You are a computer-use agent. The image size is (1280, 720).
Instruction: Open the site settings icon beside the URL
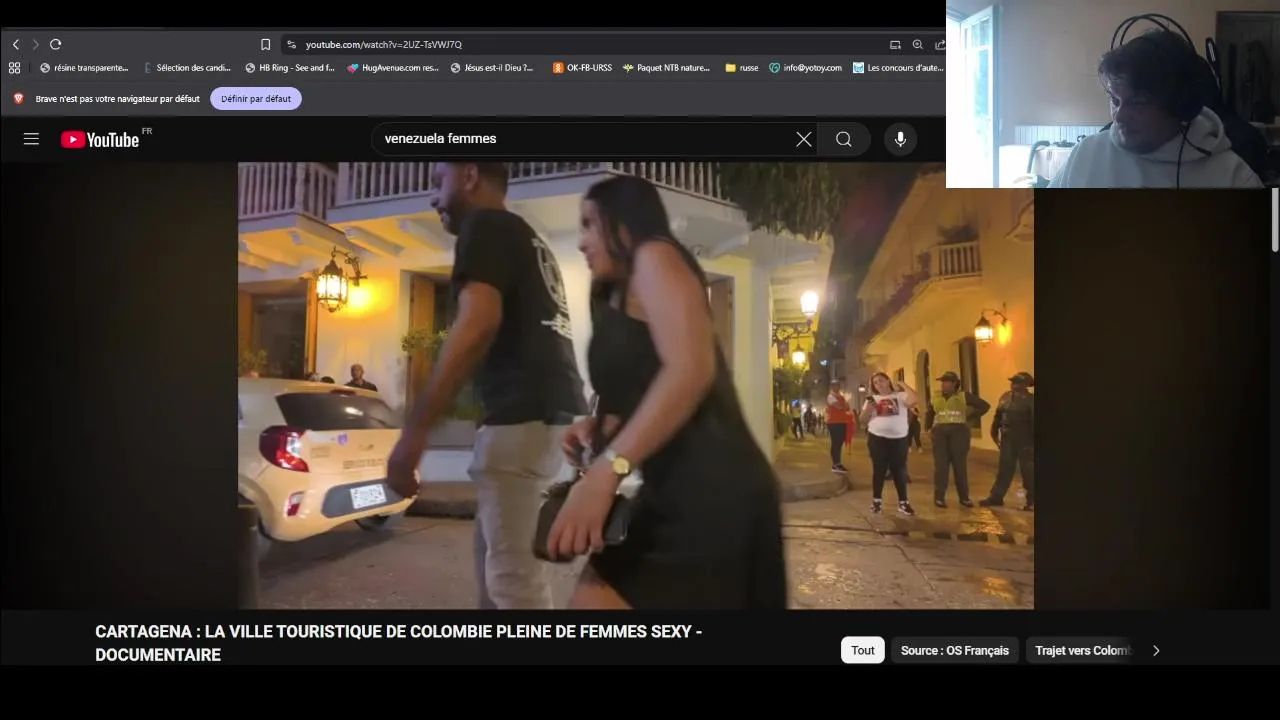click(291, 44)
